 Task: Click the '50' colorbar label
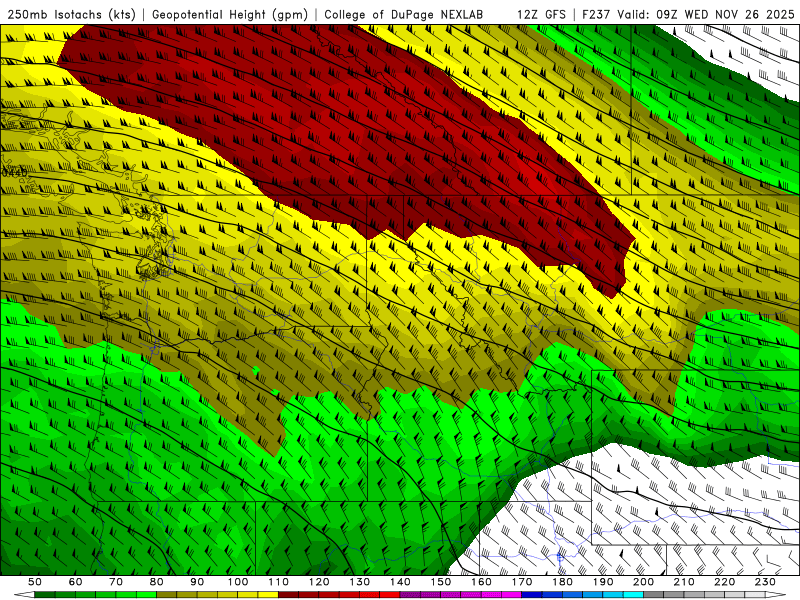click(34, 582)
